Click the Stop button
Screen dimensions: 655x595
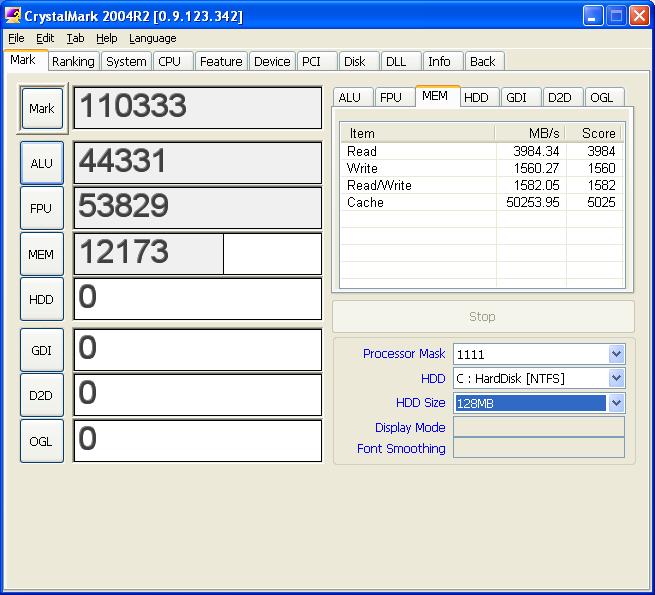point(483,316)
